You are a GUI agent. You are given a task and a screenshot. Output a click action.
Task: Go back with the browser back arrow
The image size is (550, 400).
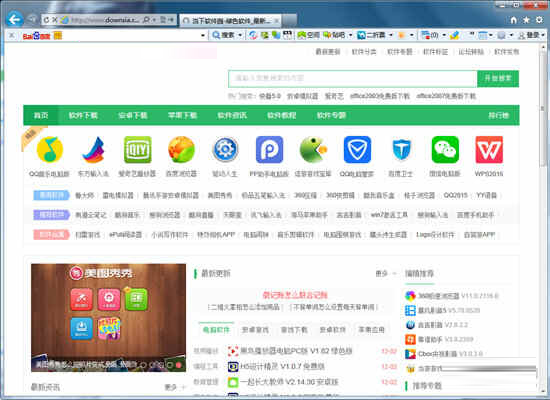[x=15, y=20]
